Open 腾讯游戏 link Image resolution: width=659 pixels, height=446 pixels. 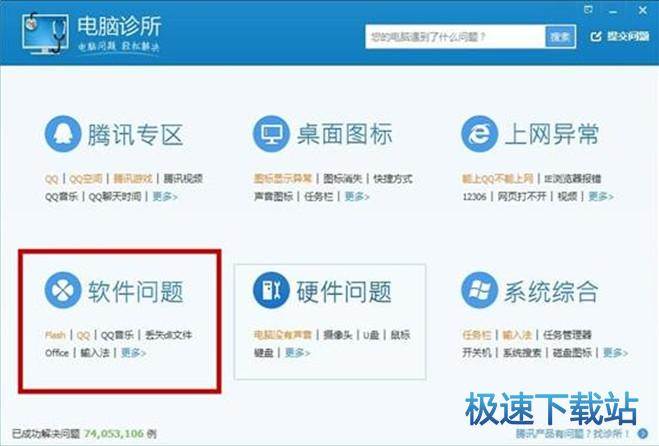coord(132,179)
